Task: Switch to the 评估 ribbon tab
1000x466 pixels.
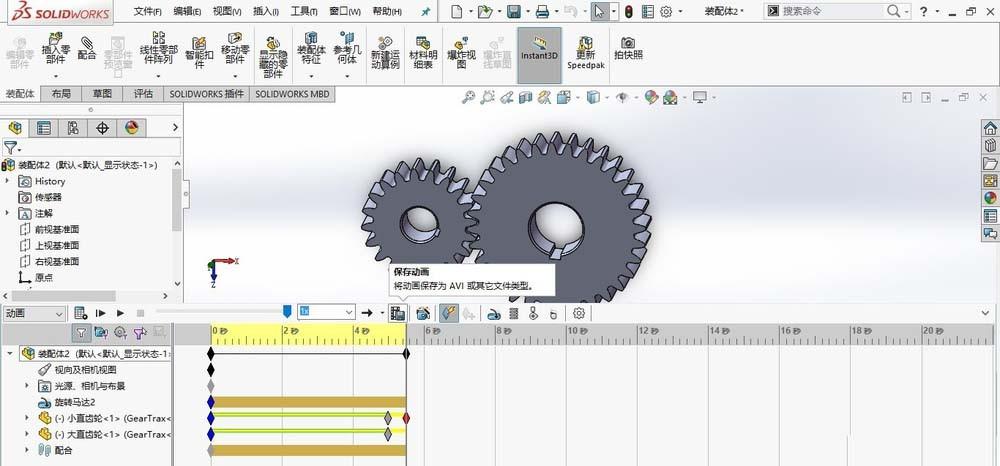Action: pos(143,94)
